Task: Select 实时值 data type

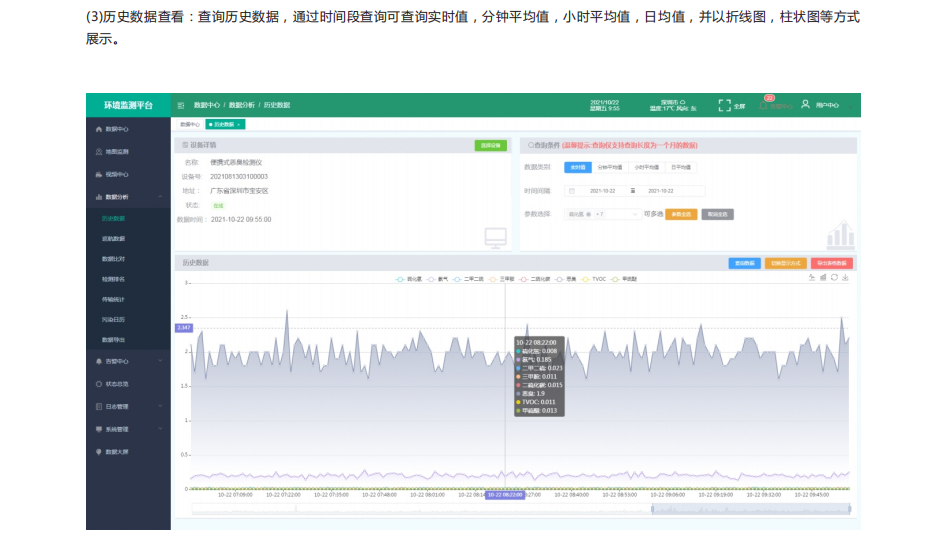Action: pyautogui.click(x=577, y=167)
